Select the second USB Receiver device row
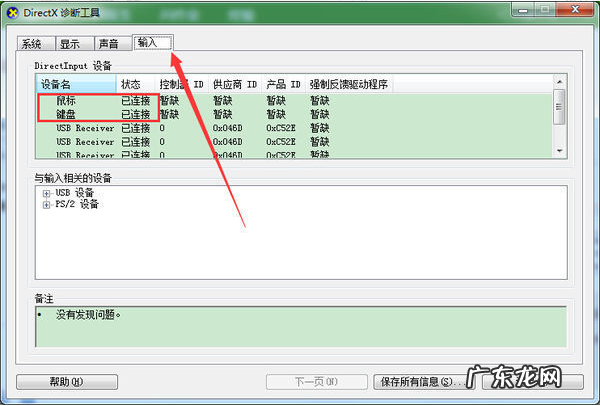600x406 pixels. [294, 142]
